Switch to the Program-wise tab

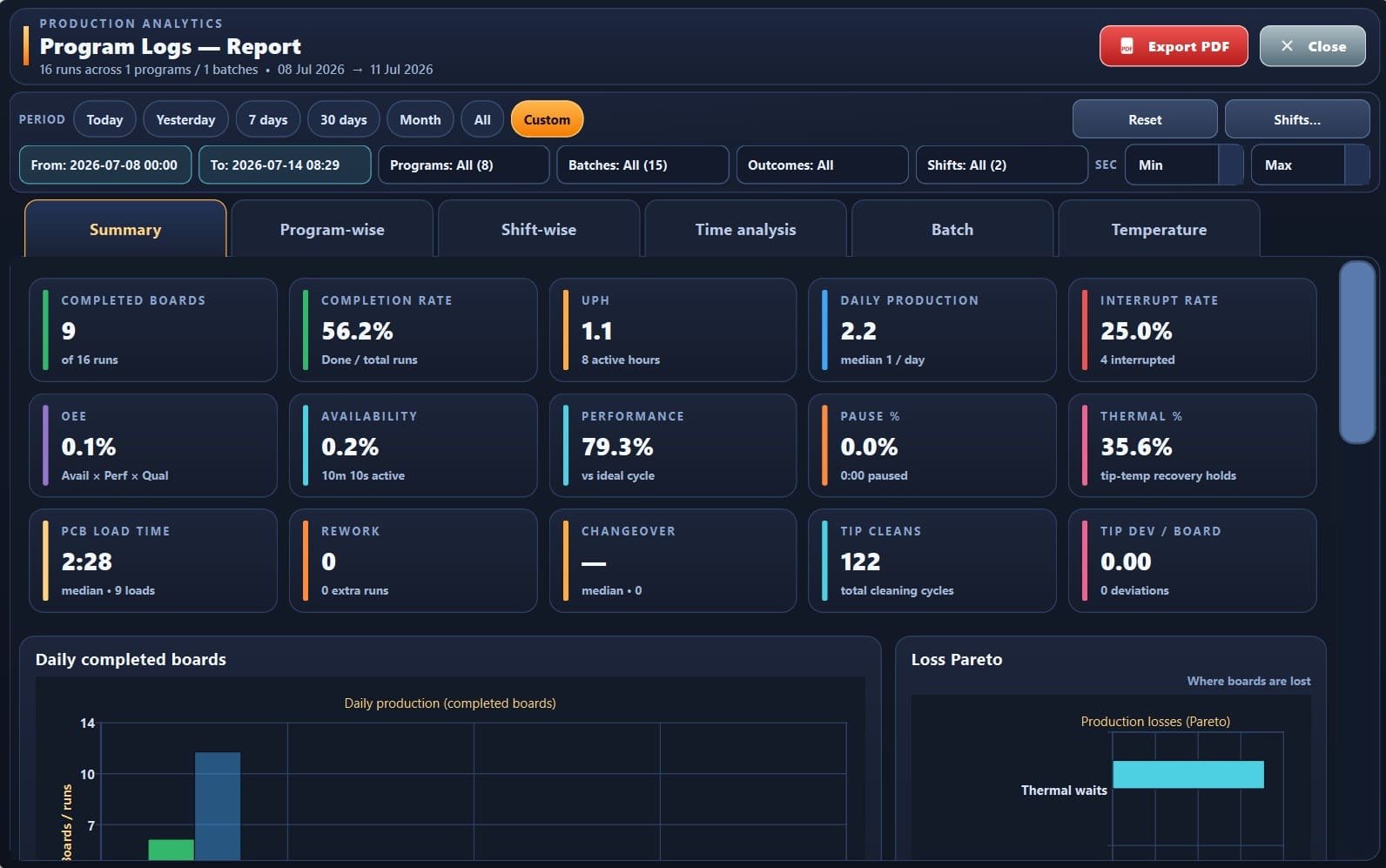[332, 229]
